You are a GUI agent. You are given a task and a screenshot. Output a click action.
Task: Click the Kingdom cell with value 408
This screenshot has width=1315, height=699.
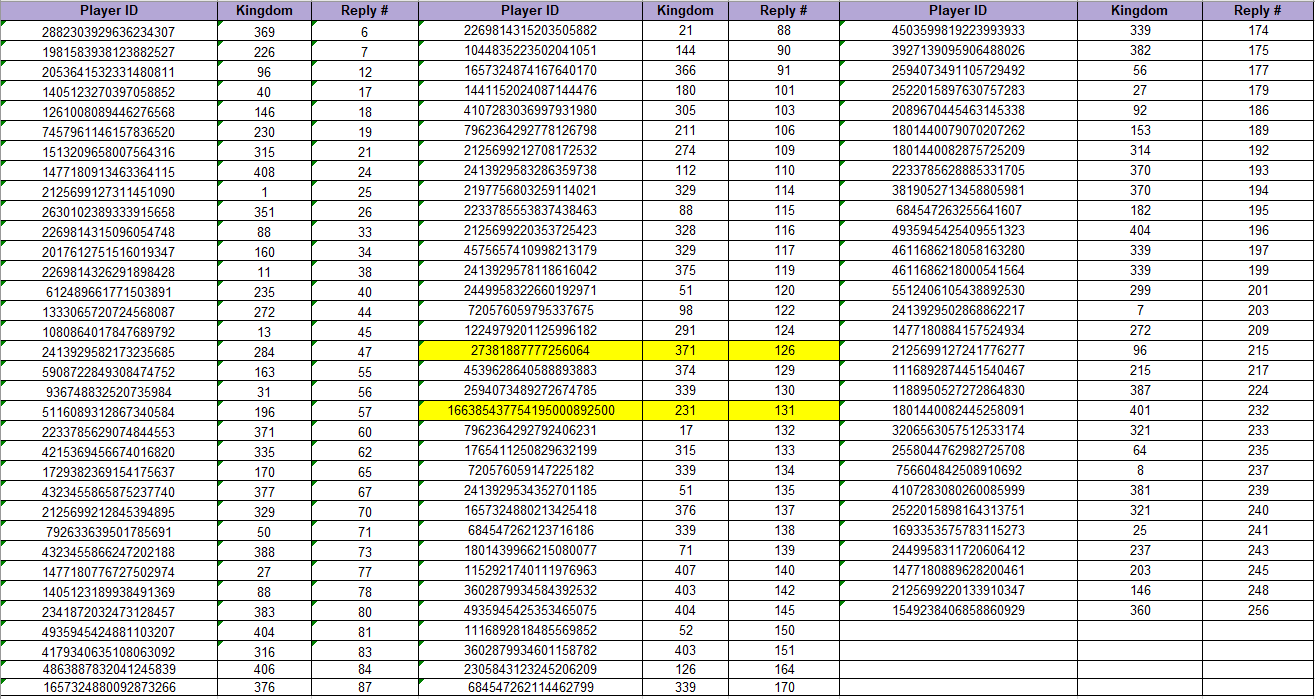pos(264,172)
